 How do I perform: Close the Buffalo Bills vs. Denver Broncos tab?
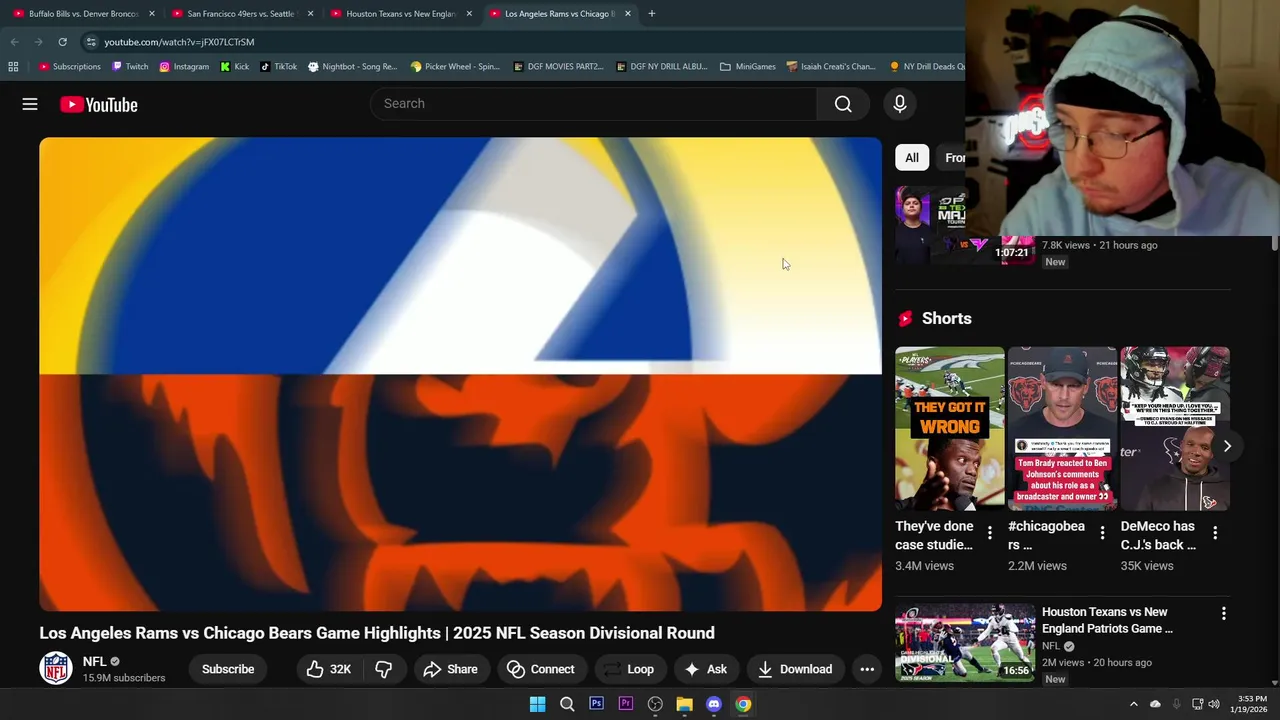pyautogui.click(x=152, y=14)
